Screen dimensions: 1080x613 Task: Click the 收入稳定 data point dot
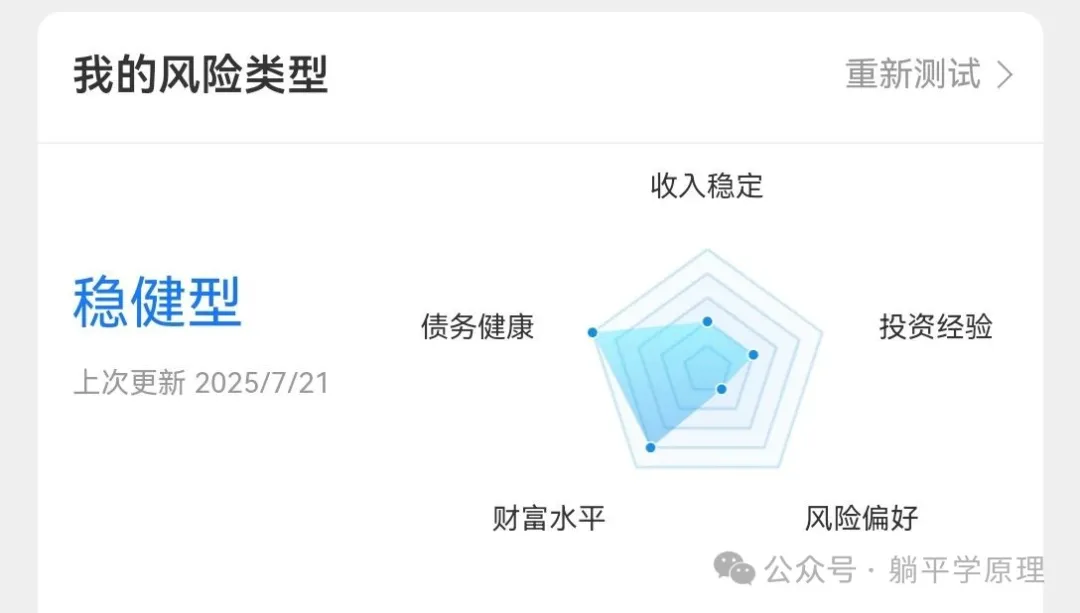pyautogui.click(x=707, y=322)
